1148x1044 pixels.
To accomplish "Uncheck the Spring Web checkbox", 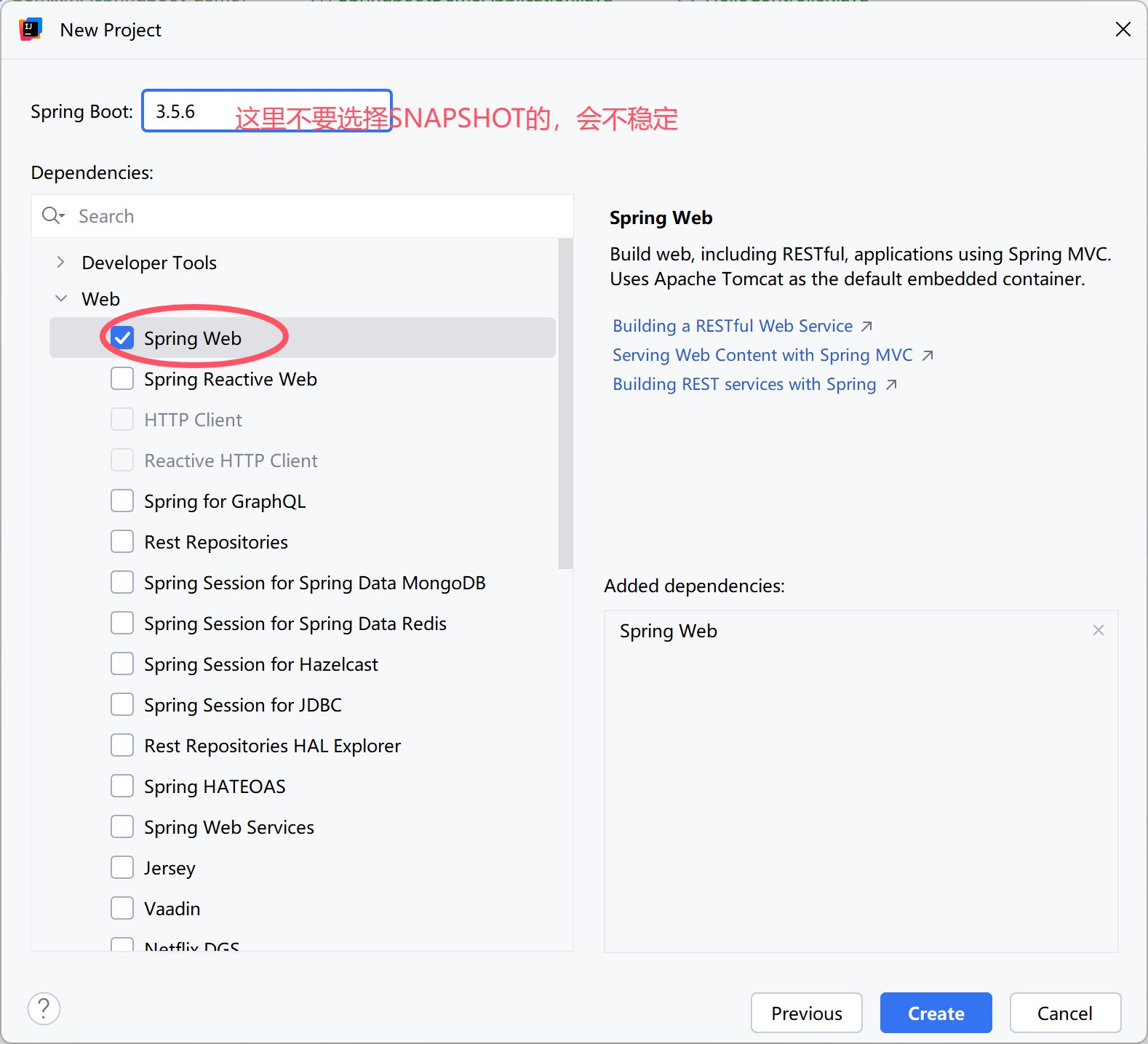I will (122, 338).
